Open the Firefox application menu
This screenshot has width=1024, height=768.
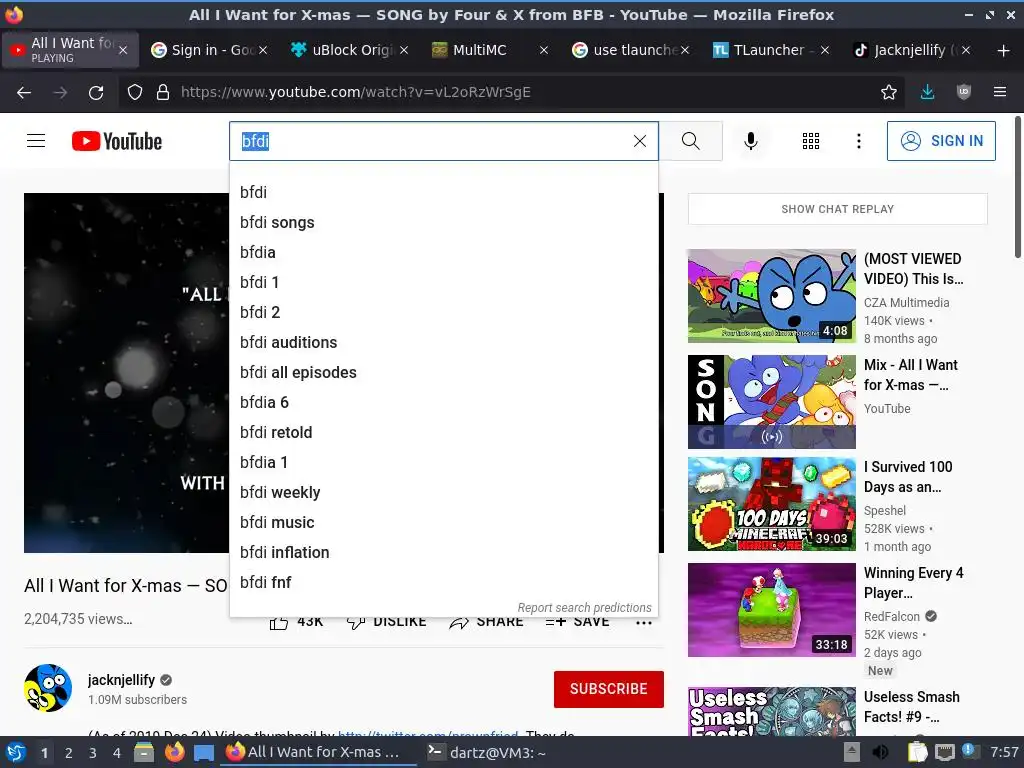[1000, 92]
